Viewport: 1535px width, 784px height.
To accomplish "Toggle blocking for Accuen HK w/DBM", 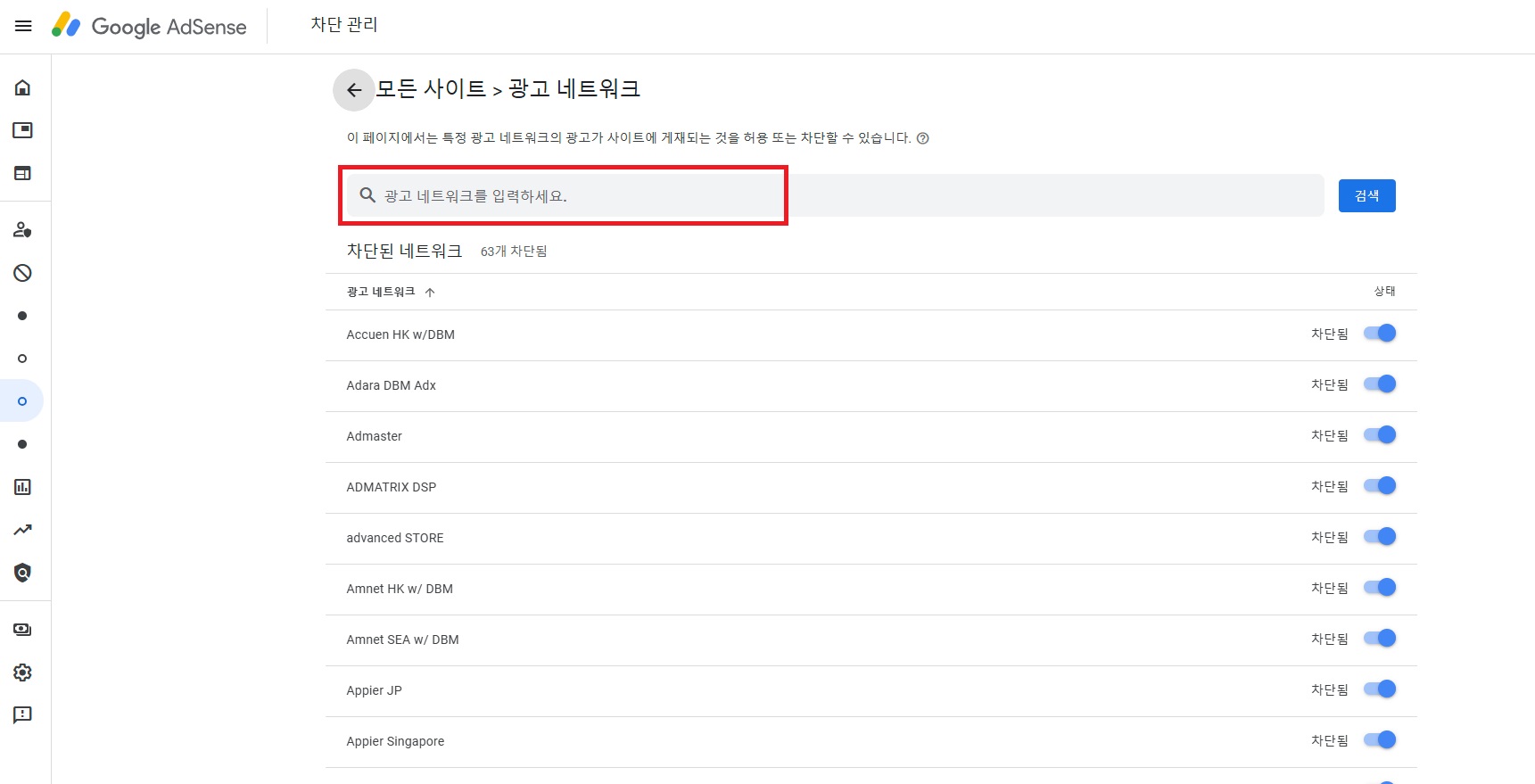I will pos(1380,334).
